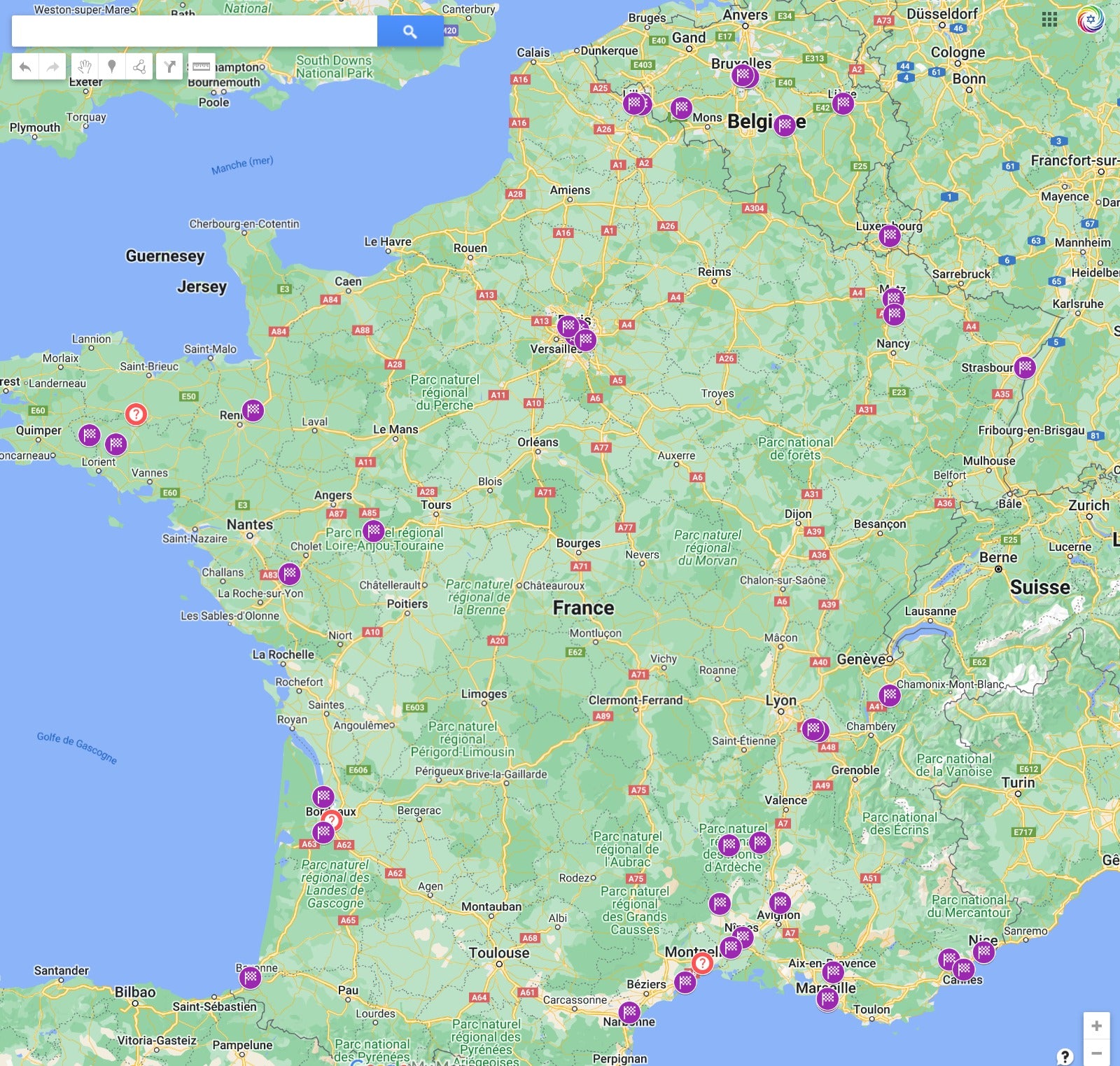Select the hand pan tool
1120x1066 pixels.
coord(85,67)
